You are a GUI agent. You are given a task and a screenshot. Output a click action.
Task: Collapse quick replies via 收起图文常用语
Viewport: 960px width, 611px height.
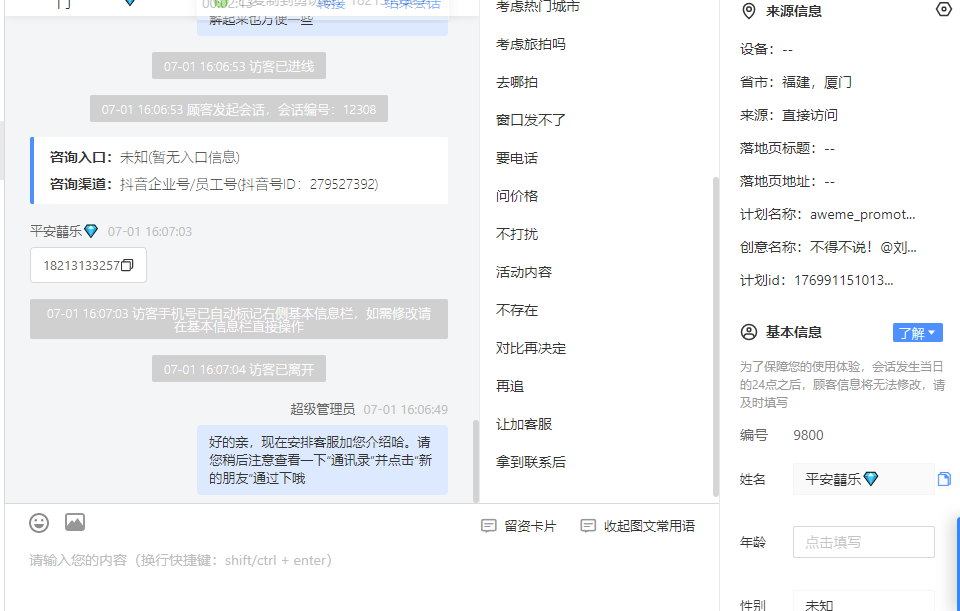(637, 526)
